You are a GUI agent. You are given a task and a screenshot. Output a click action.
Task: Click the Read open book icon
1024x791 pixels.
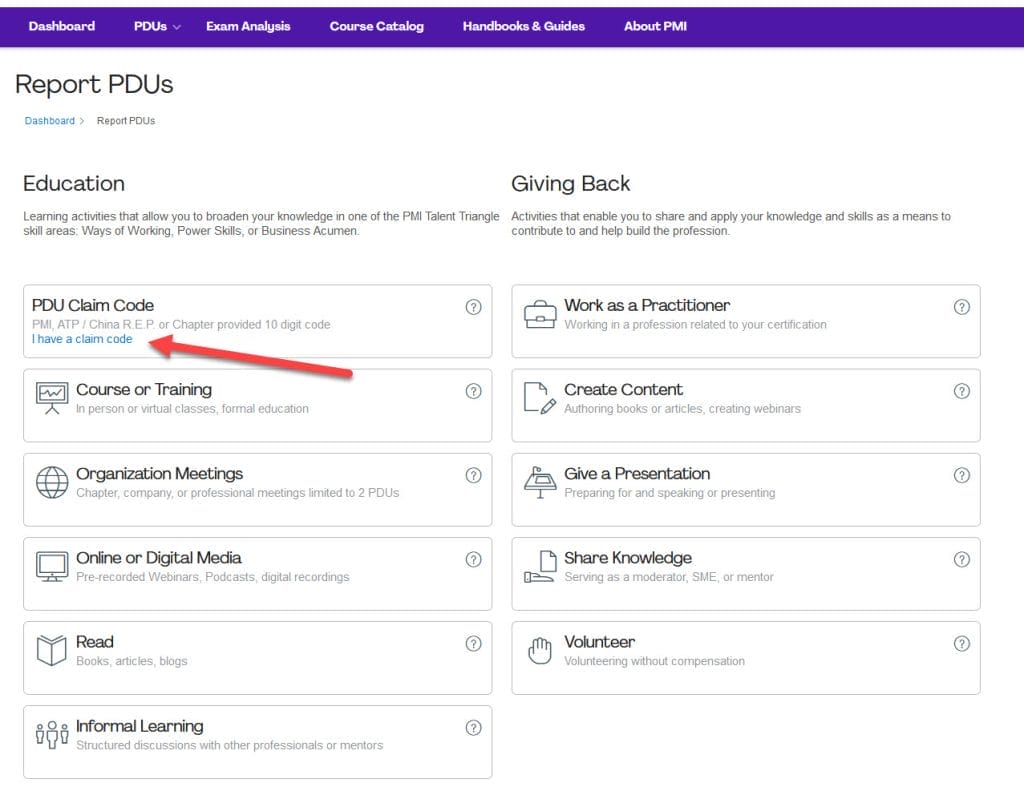click(52, 650)
